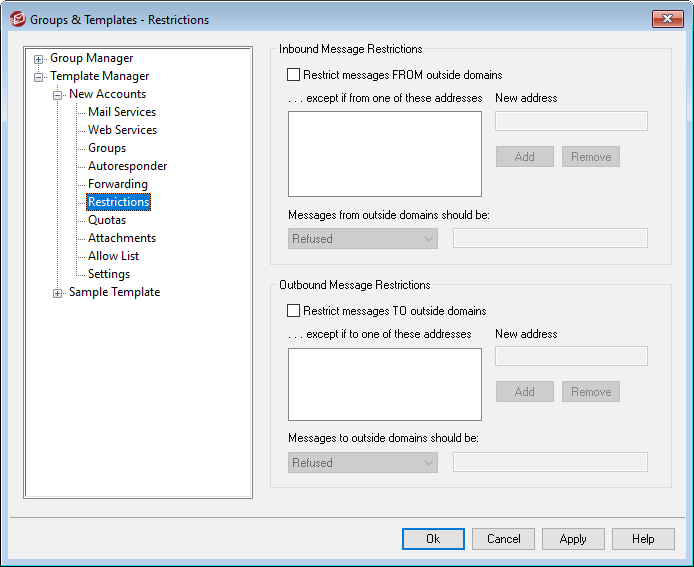The width and height of the screenshot is (694, 567).
Task: Select Allow List in the tree
Action: tap(113, 256)
